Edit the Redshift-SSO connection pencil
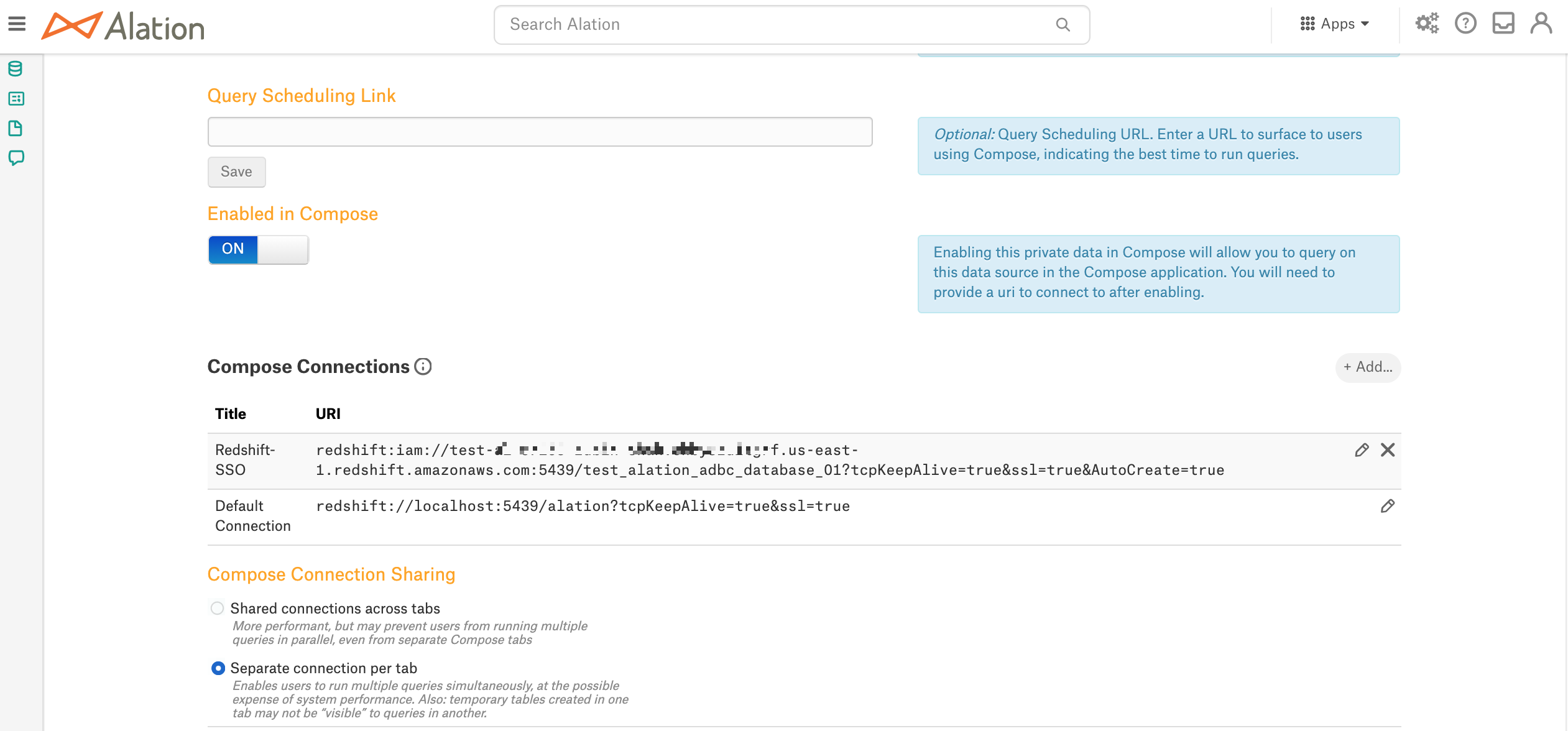The height and width of the screenshot is (731, 1568). (x=1362, y=450)
